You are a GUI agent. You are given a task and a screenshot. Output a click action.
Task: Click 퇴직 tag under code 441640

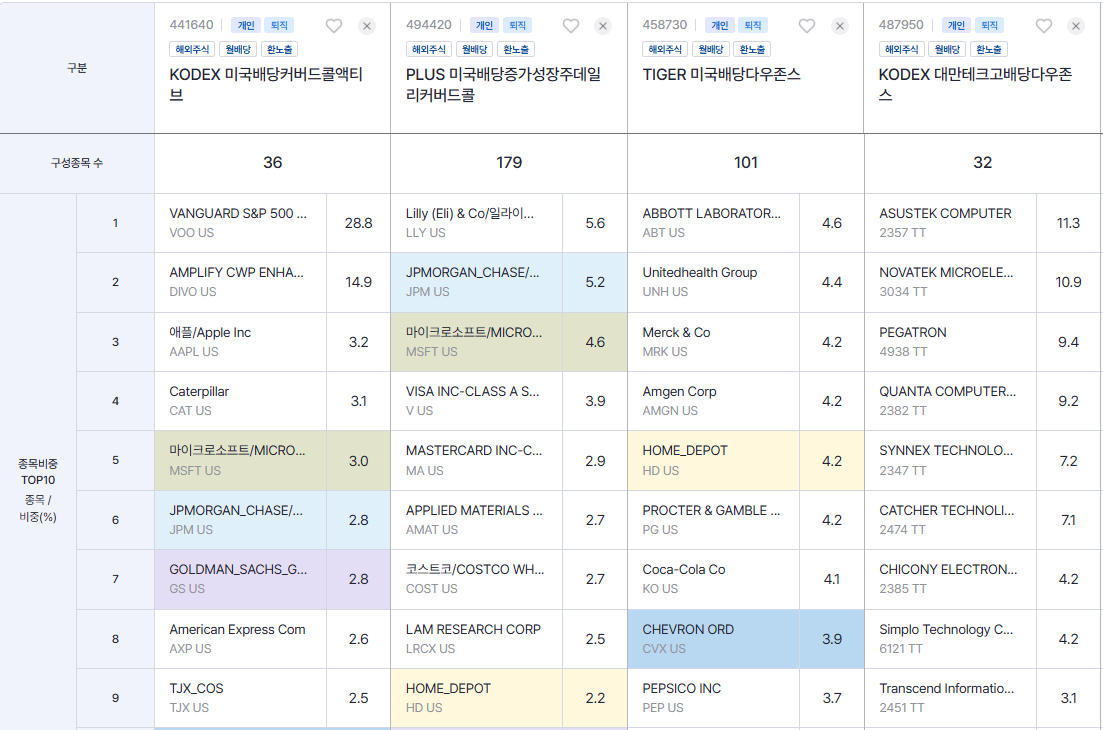pyautogui.click(x=279, y=25)
